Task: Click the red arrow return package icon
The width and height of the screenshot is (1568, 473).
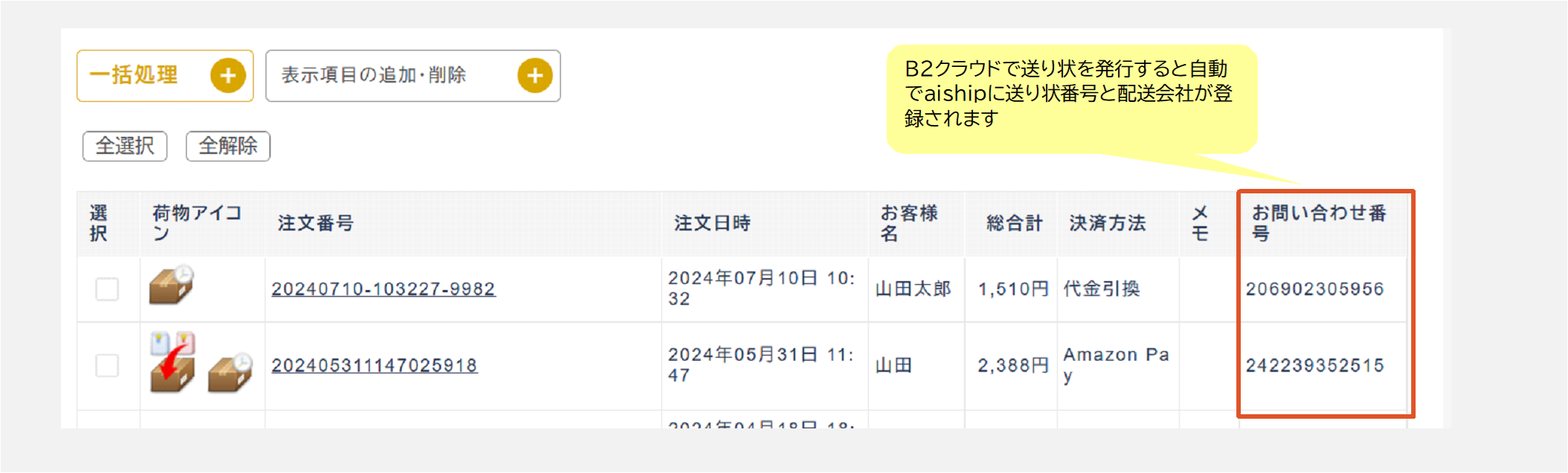Action: [x=173, y=363]
